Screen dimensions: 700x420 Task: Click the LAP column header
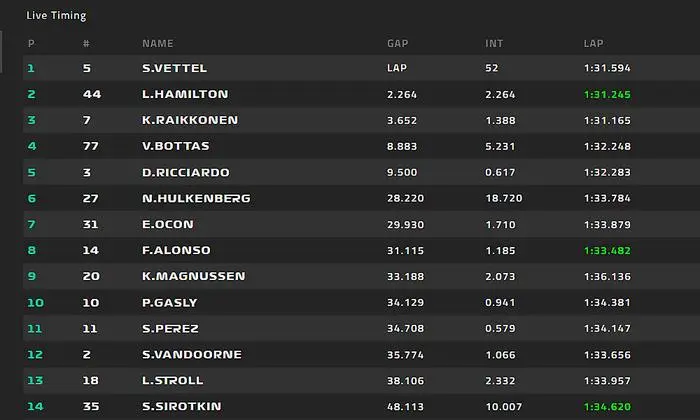coord(593,43)
